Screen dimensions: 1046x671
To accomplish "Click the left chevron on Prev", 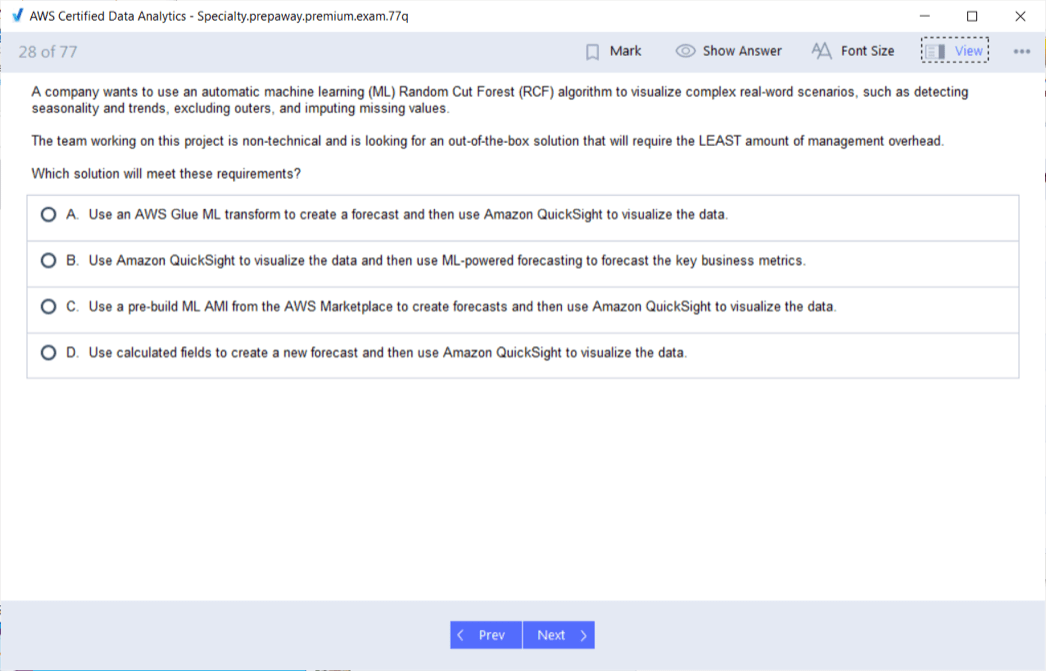I will click(x=460, y=635).
